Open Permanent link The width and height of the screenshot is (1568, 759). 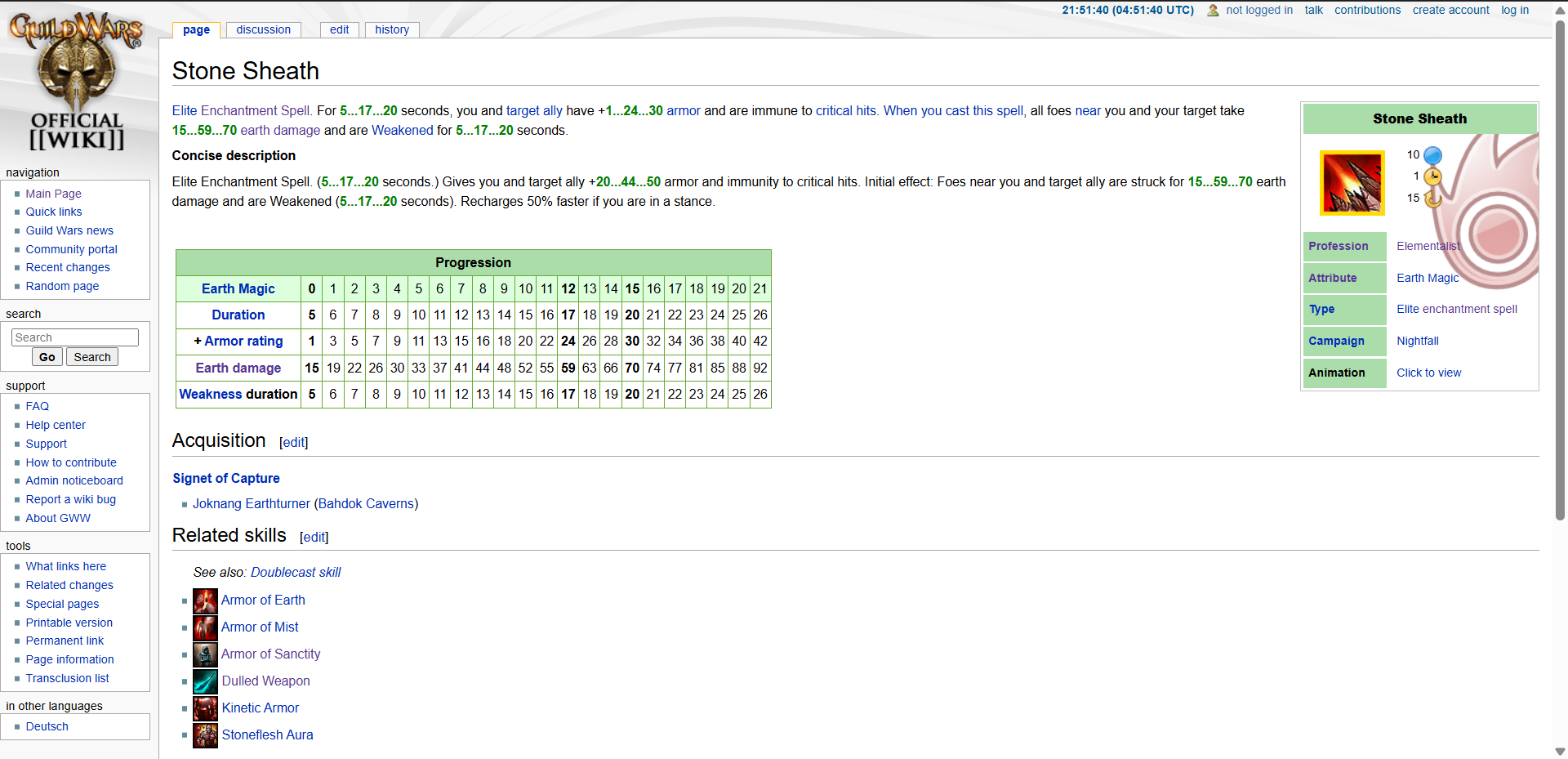tap(65, 641)
